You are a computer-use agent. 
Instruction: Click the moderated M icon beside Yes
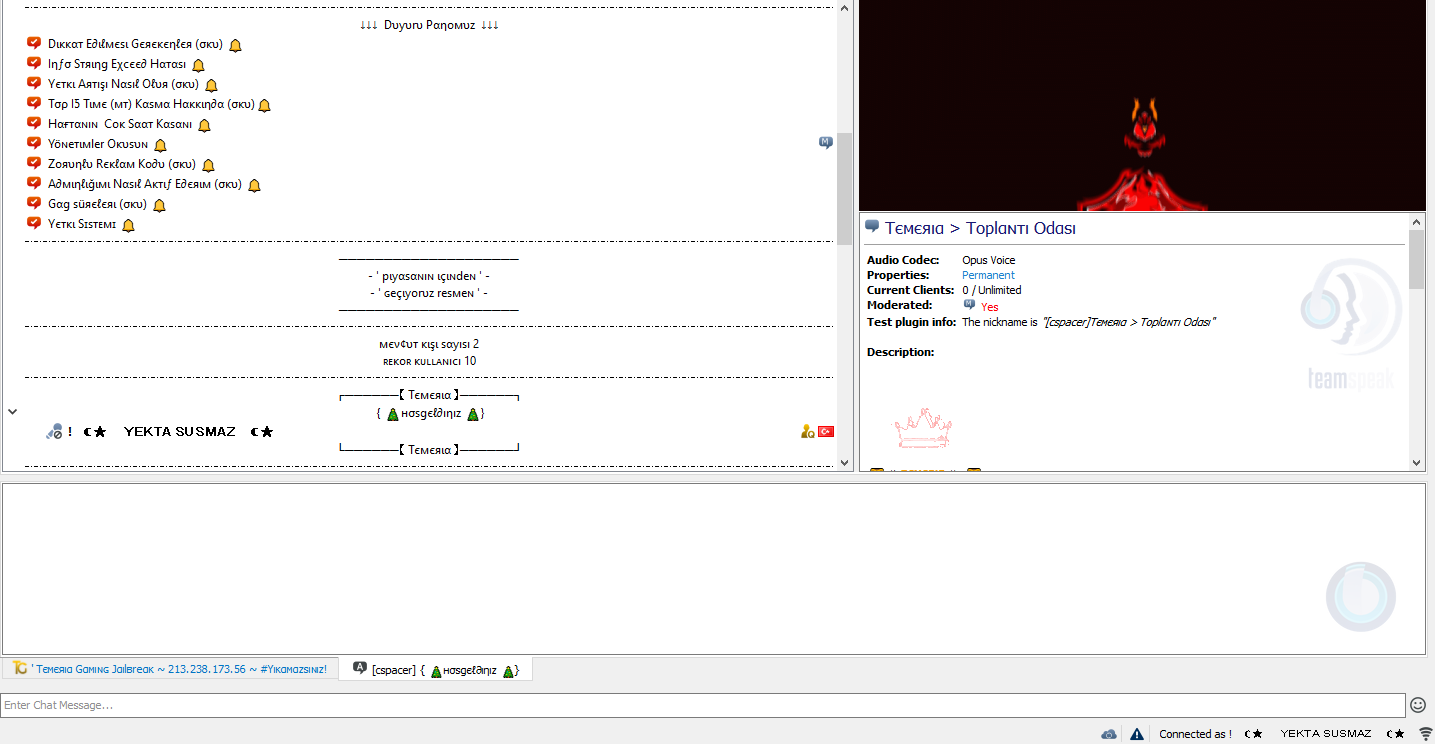(969, 304)
